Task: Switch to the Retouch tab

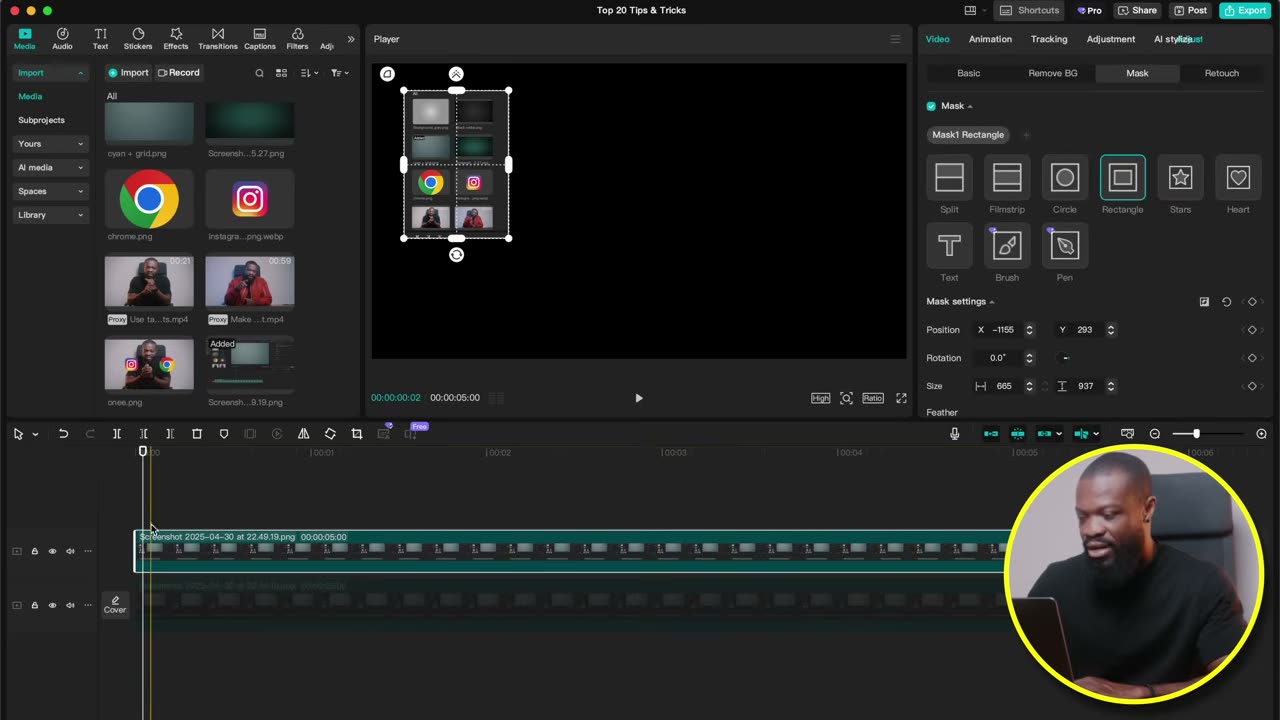Action: click(1221, 73)
